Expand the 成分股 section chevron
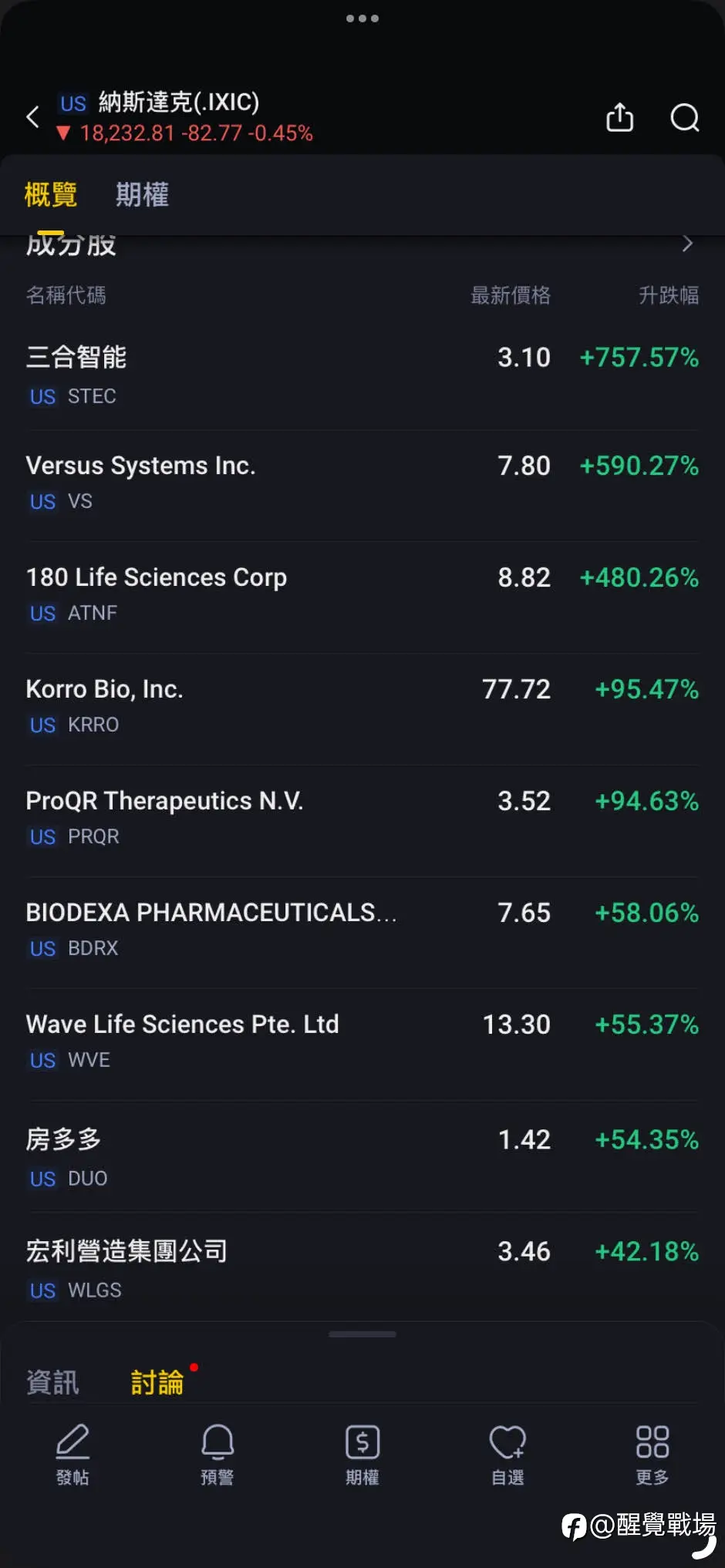 (x=687, y=244)
